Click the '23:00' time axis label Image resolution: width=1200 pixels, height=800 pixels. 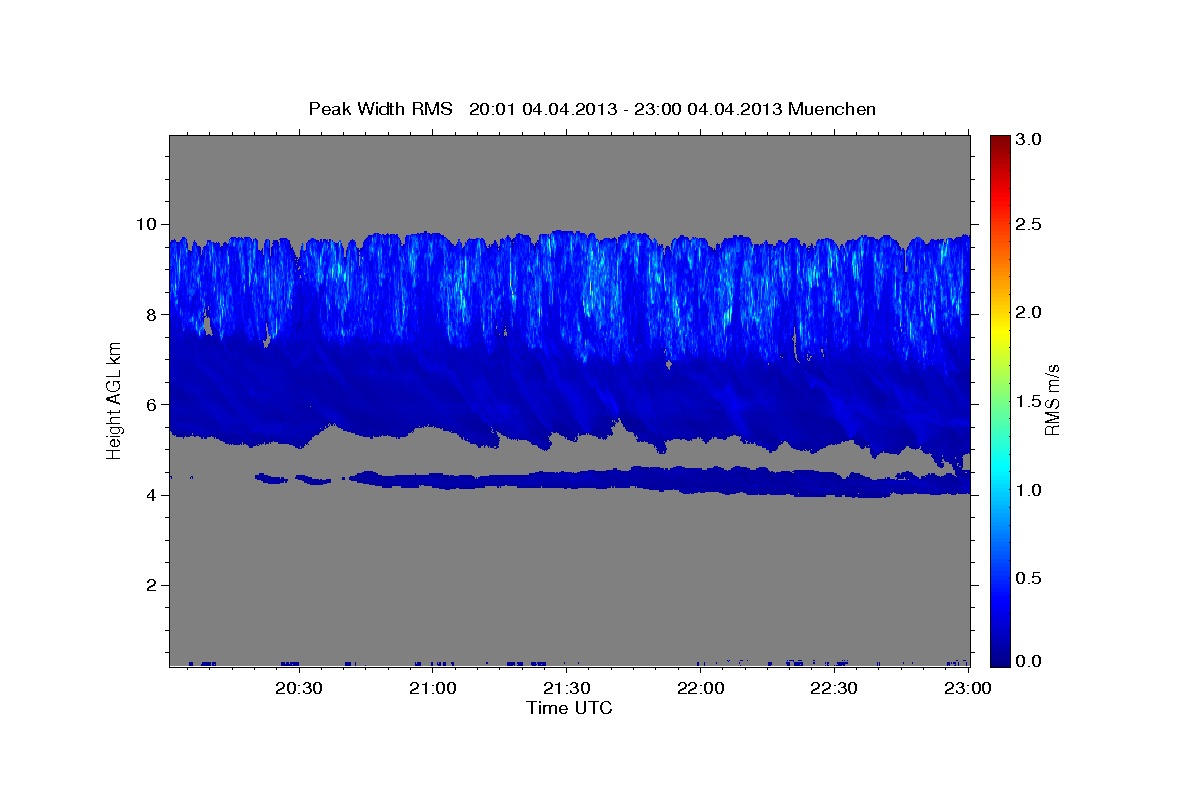click(x=968, y=688)
